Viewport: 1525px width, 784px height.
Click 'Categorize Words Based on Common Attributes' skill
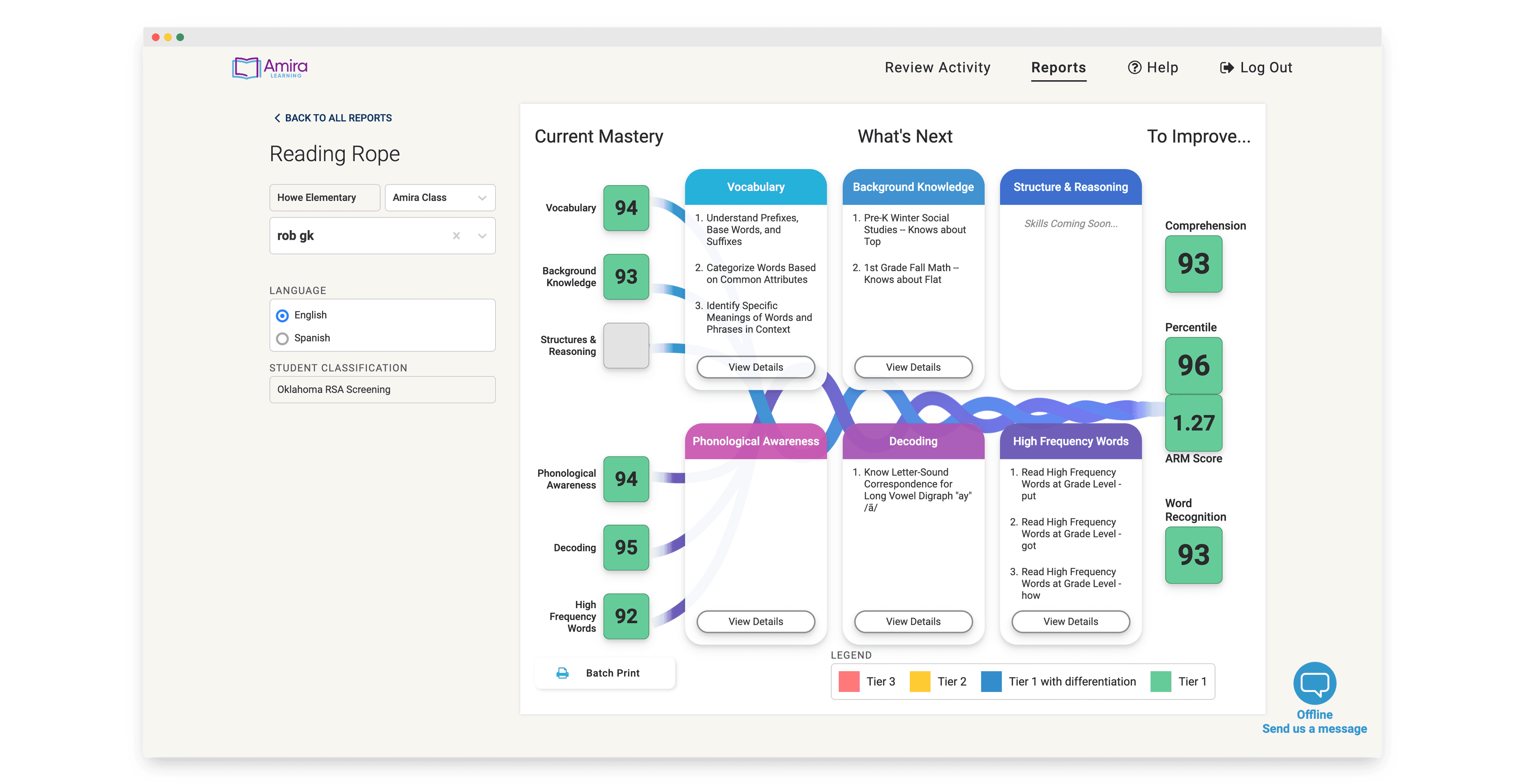[760, 274]
